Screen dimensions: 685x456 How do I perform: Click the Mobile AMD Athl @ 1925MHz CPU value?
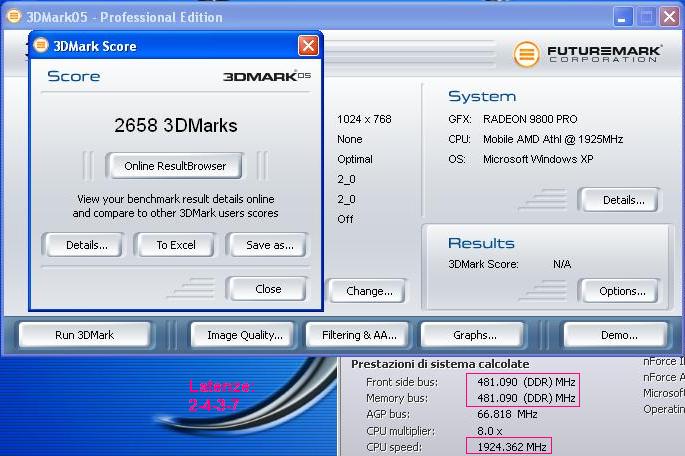(x=553, y=139)
